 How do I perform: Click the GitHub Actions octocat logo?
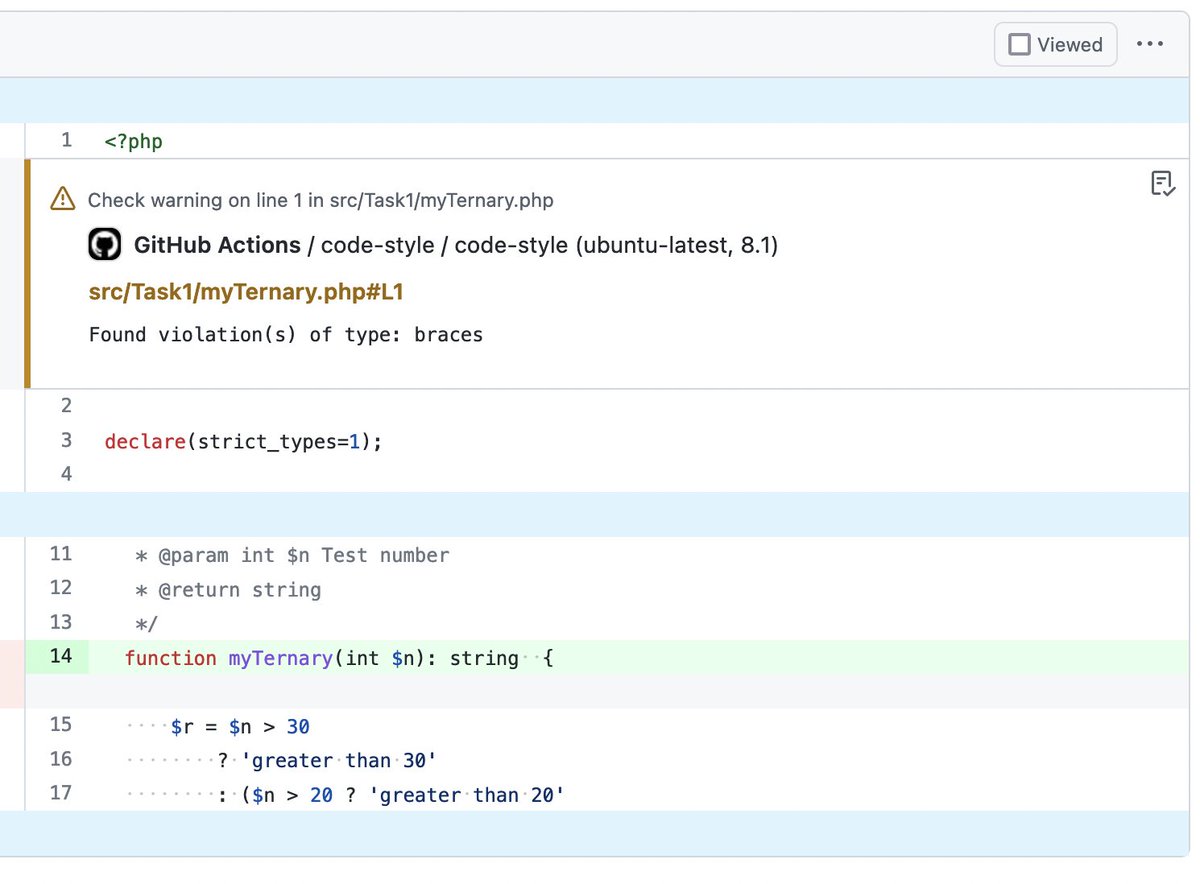pos(105,245)
